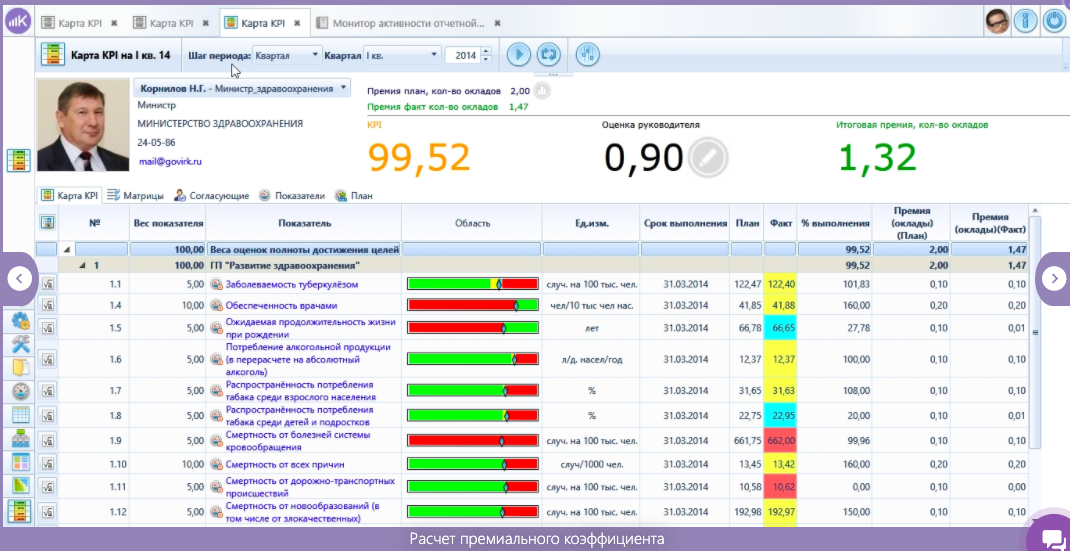Open the Согласующие sub-tab
This screenshot has width=1070, height=551.
[212, 195]
